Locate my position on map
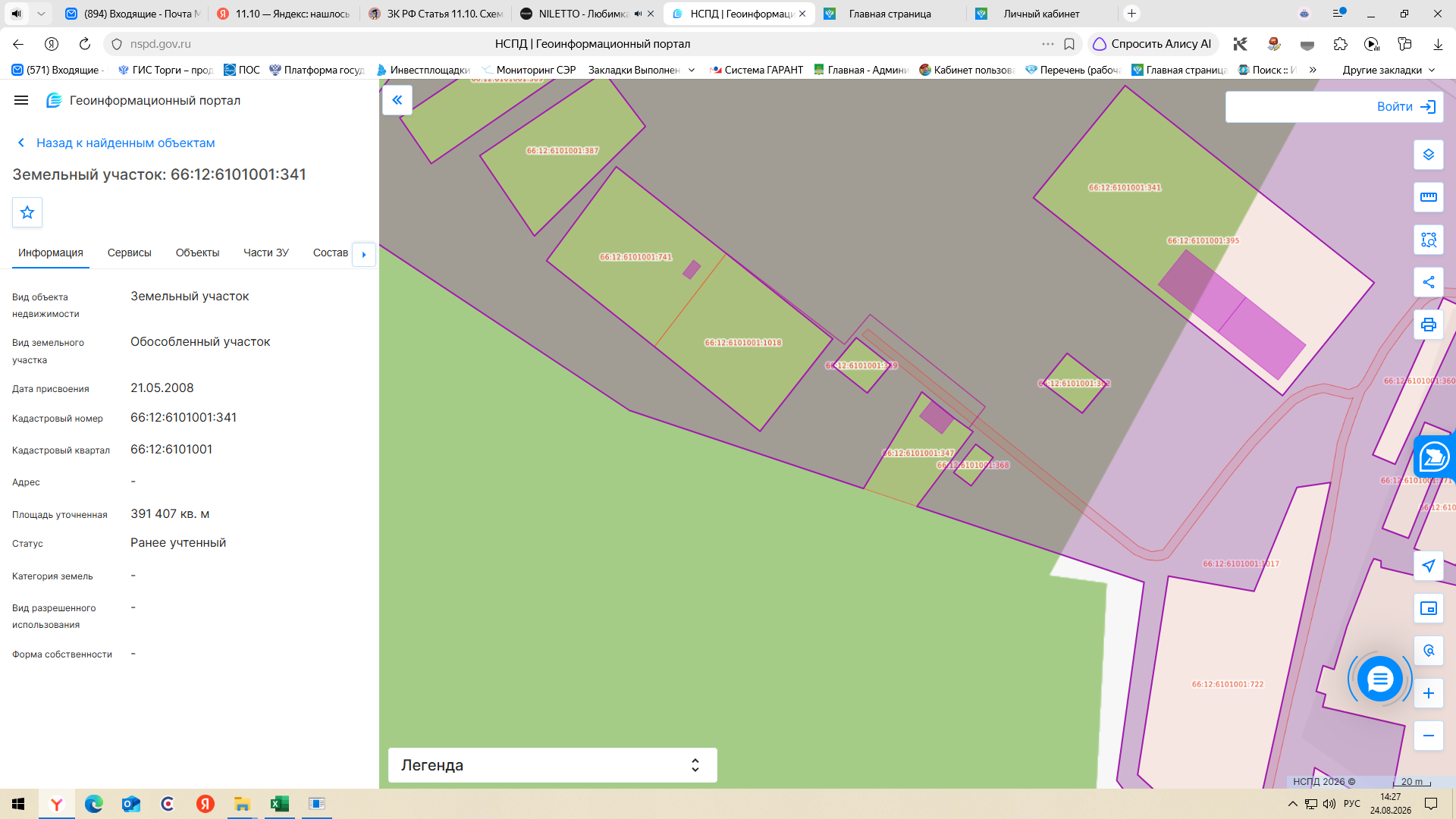 click(x=1428, y=566)
